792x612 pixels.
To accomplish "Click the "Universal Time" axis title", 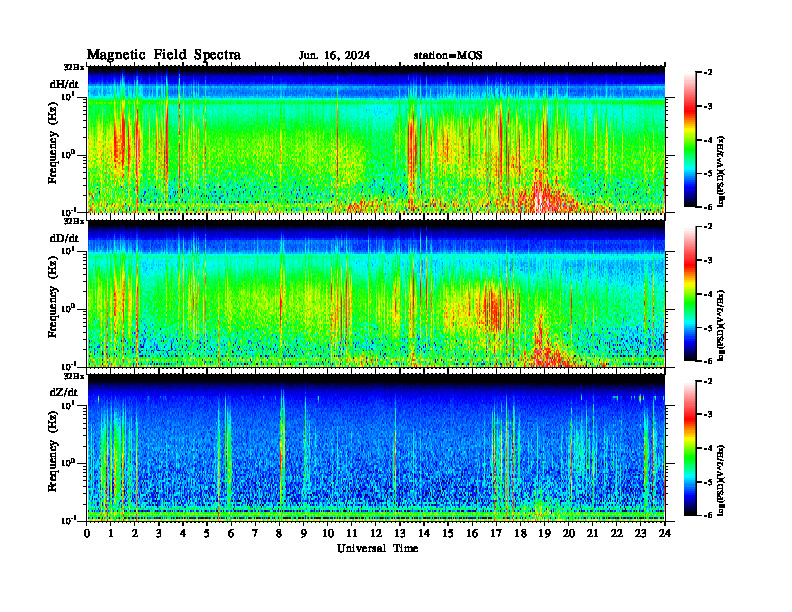I will (377, 548).
